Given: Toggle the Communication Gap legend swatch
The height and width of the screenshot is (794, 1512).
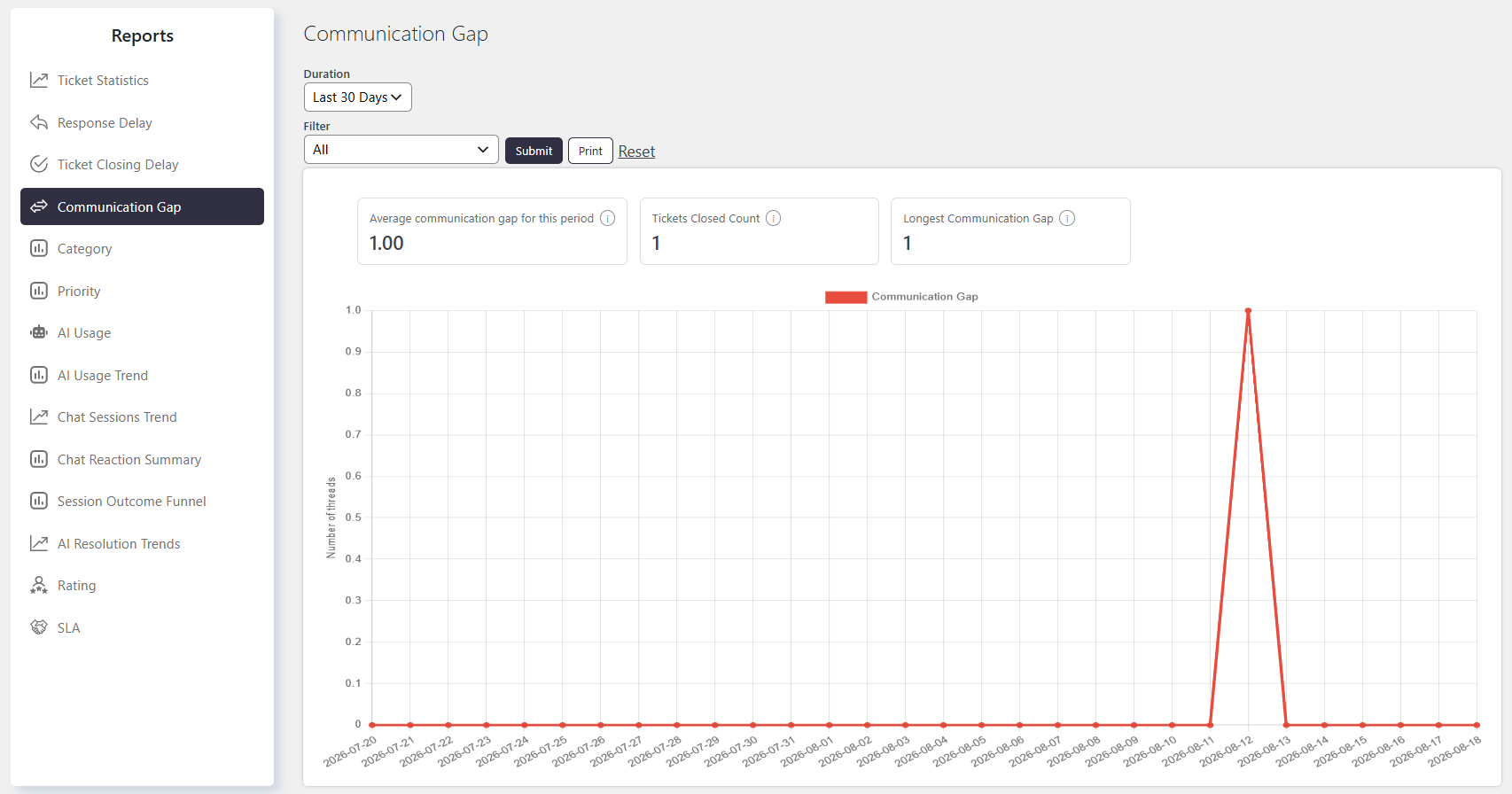Looking at the screenshot, I should point(846,297).
